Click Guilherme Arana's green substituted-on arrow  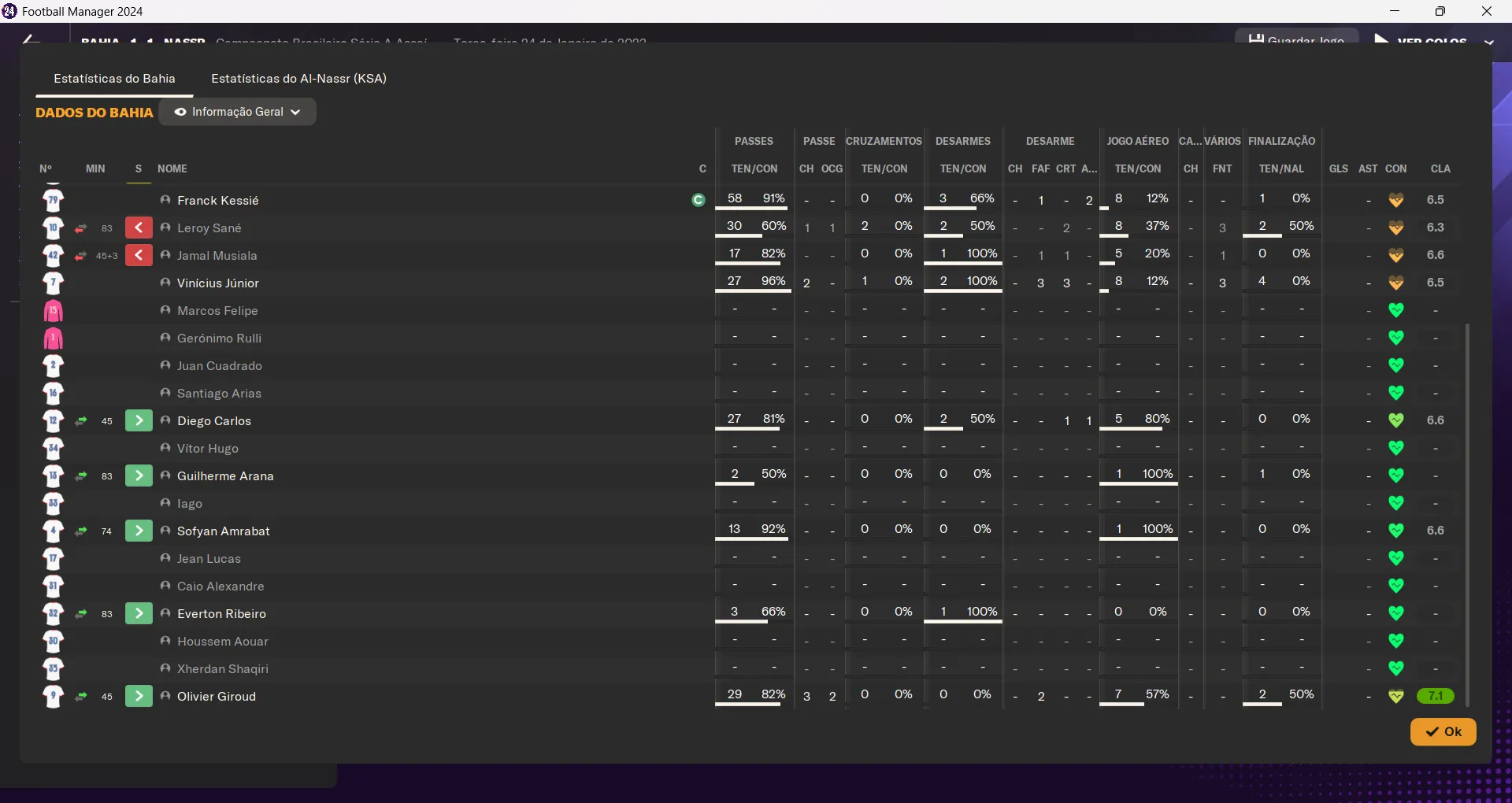coord(139,476)
